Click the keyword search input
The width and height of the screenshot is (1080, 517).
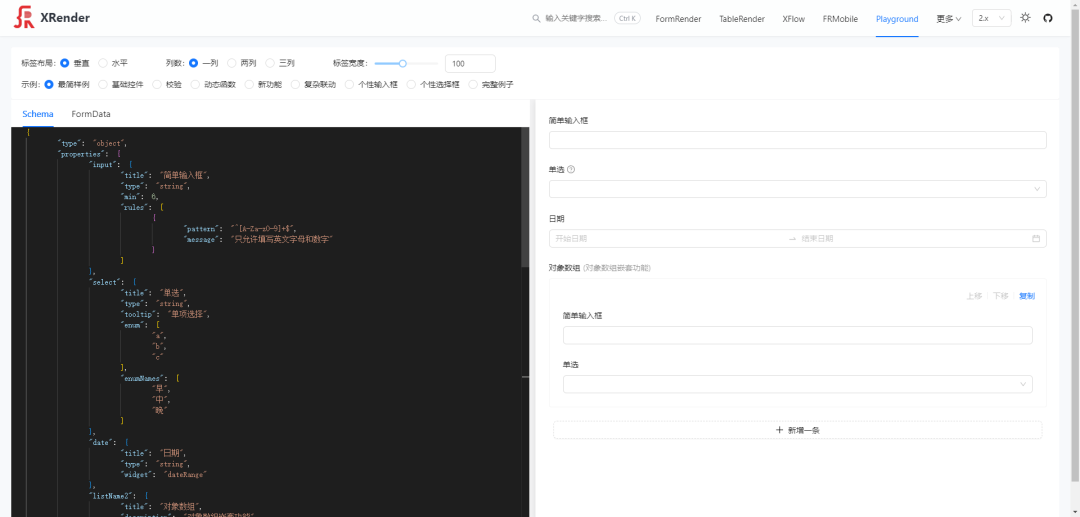click(577, 19)
